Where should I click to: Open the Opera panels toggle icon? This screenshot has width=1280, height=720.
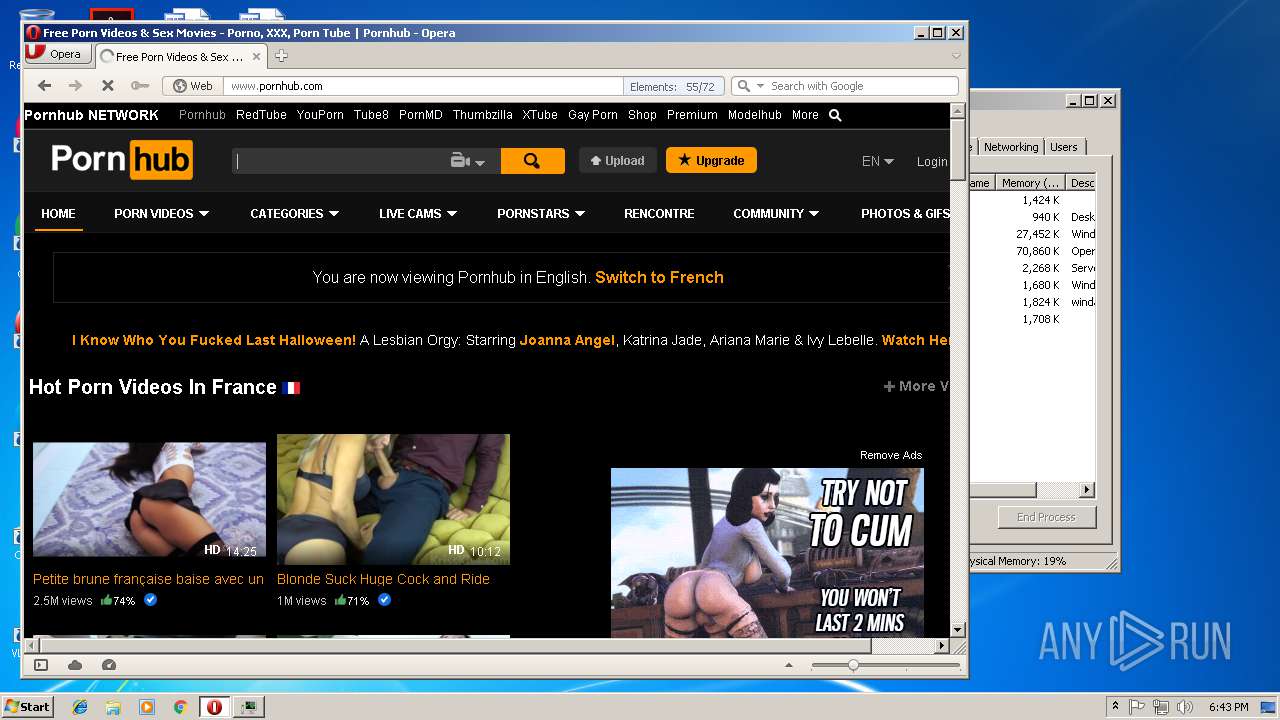coord(41,665)
